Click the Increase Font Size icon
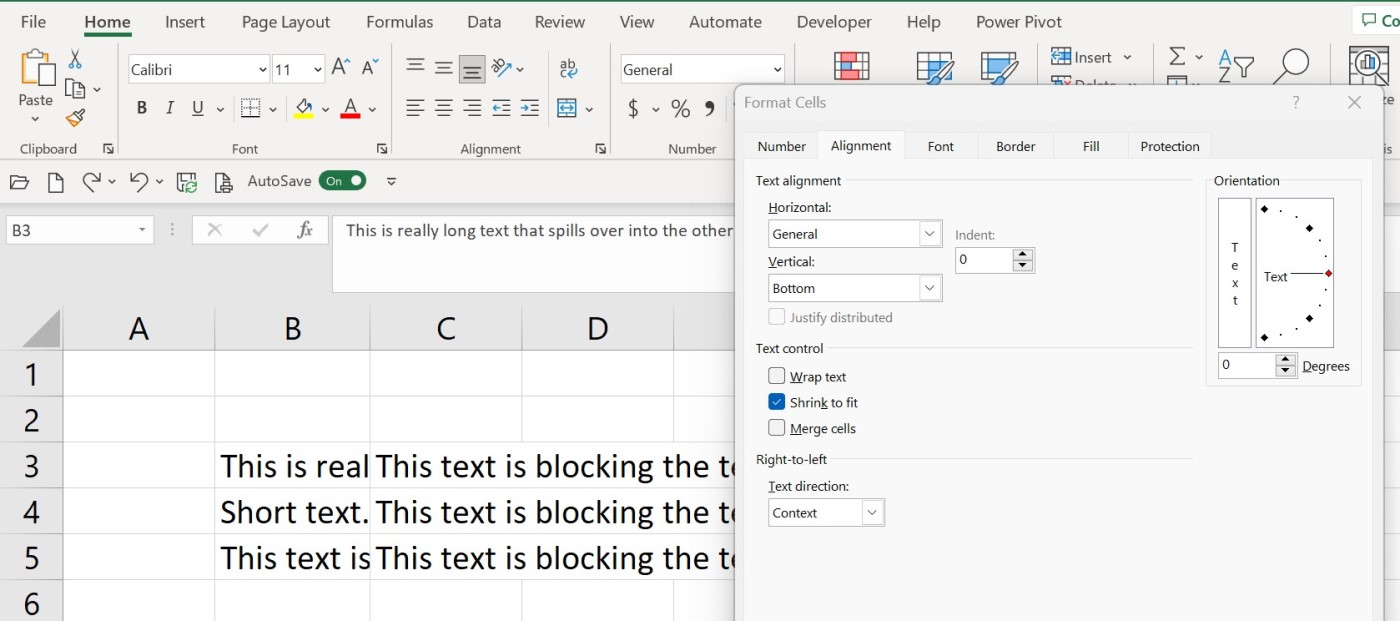Screen dimensions: 1400x621 (340, 68)
